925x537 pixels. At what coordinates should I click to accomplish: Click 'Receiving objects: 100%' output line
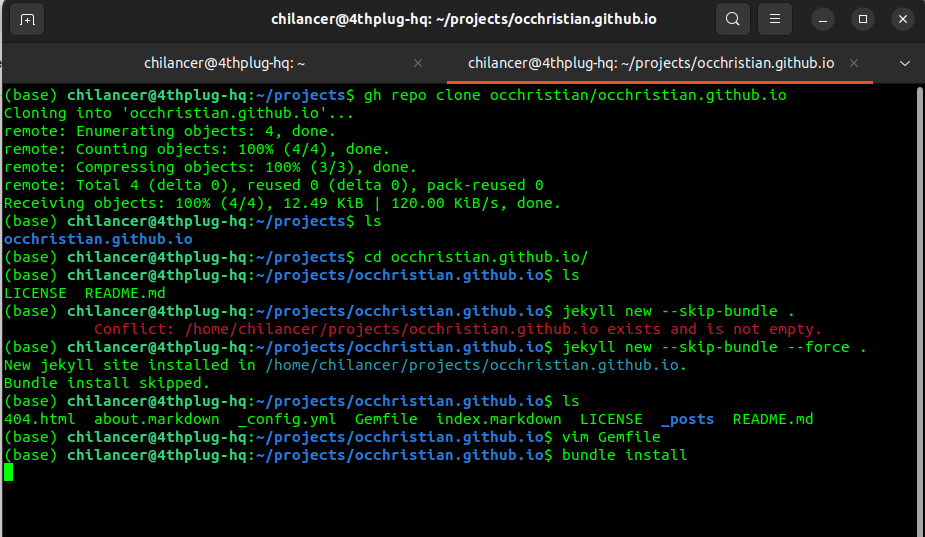[x=283, y=203]
